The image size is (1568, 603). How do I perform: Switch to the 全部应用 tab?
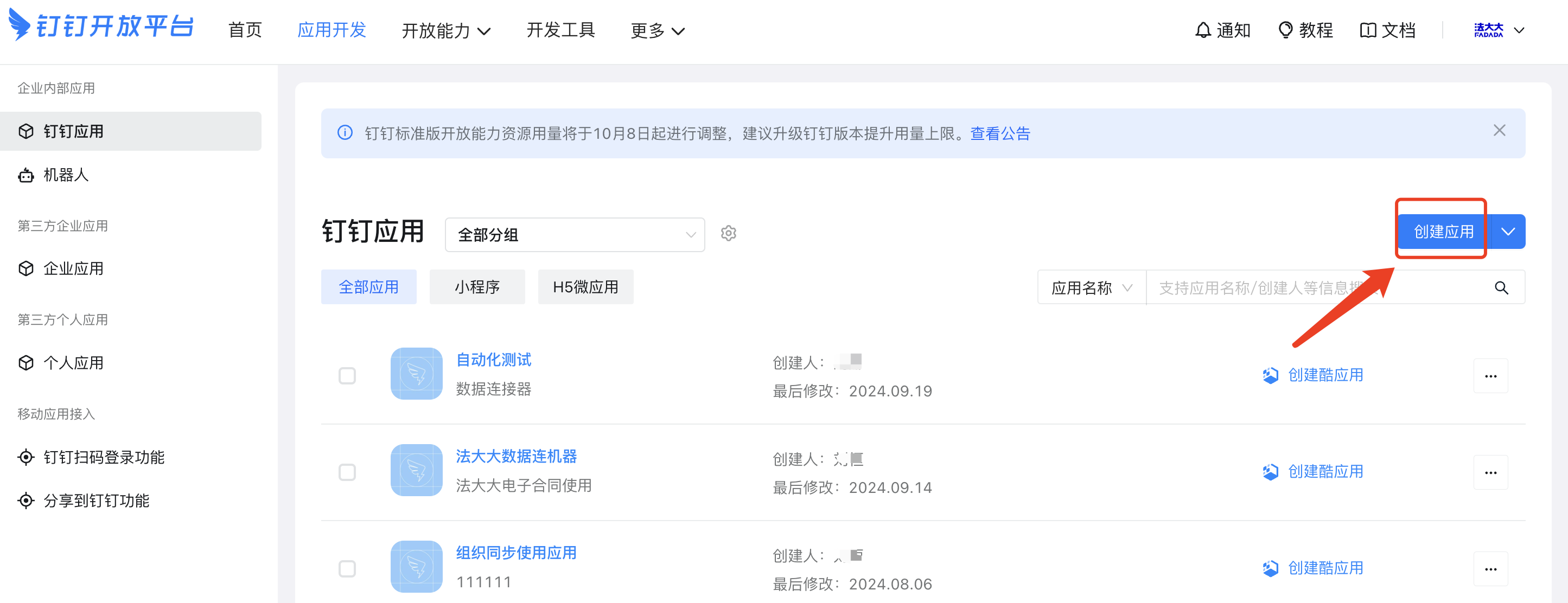[x=368, y=287]
